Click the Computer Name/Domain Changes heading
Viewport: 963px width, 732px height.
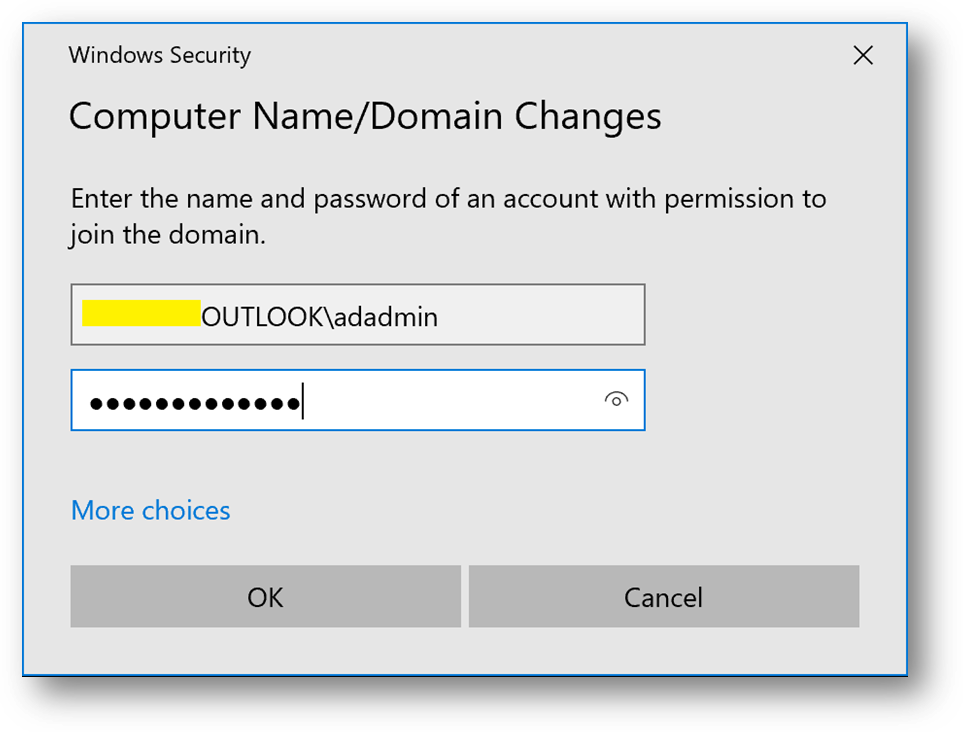click(x=365, y=117)
